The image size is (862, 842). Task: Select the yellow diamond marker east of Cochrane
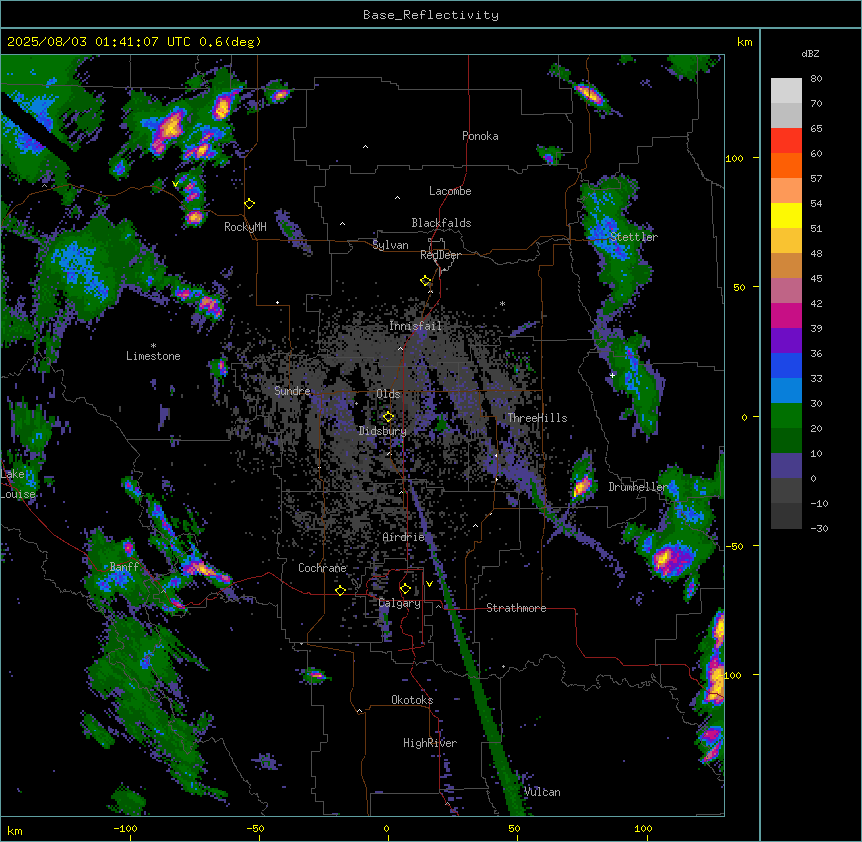click(340, 590)
